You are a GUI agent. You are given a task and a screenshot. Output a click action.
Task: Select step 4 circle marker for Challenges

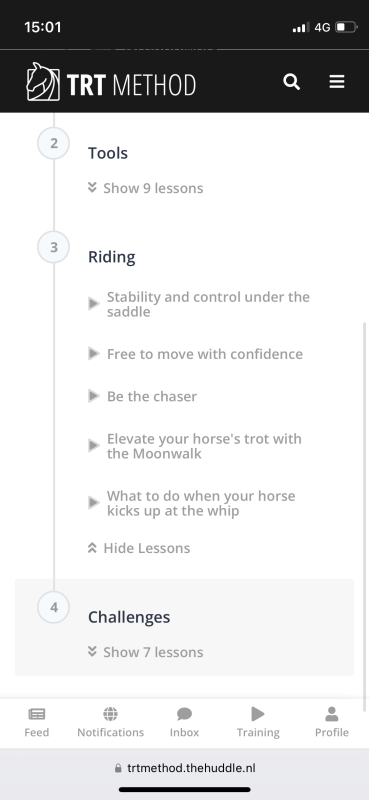tap(54, 607)
